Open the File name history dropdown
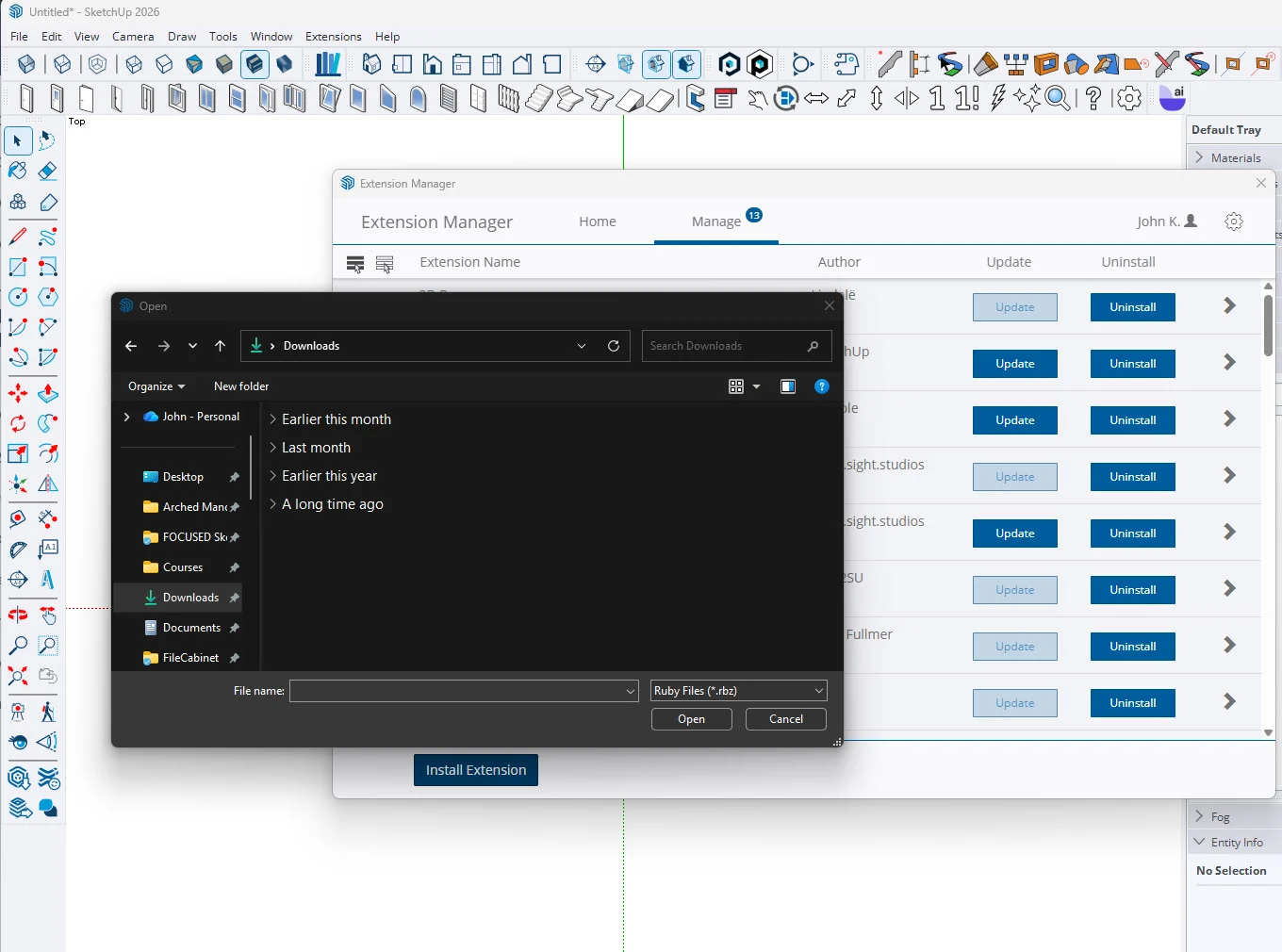The height and width of the screenshot is (952, 1282). 631,691
